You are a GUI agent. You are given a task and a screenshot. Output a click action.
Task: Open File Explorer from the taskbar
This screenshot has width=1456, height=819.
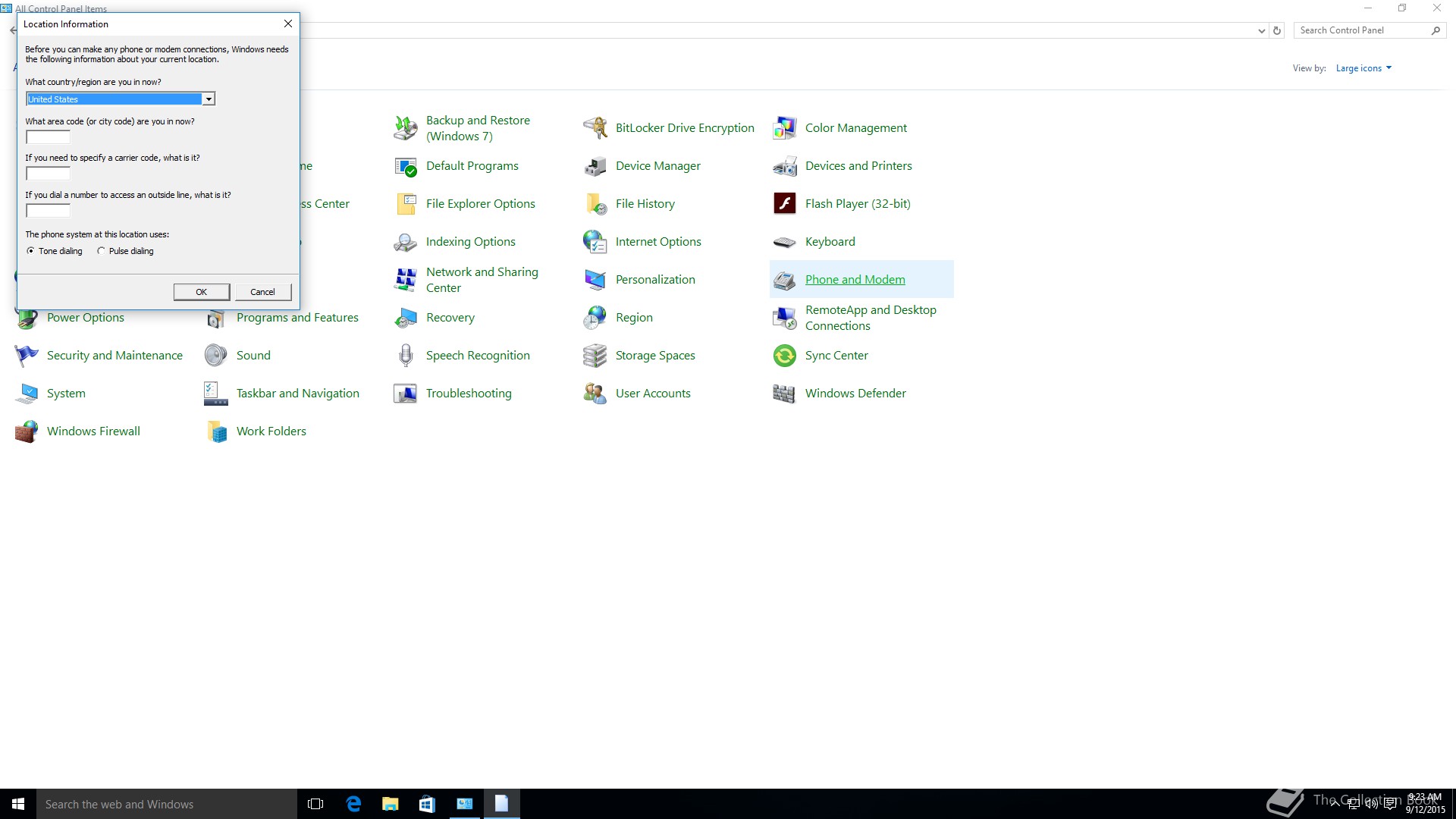391,804
